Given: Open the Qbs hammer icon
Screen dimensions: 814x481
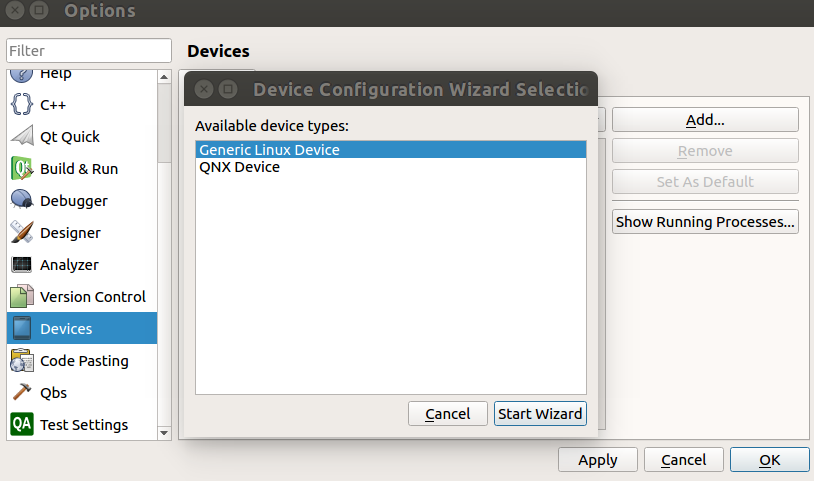Looking at the screenshot, I should click(22, 392).
